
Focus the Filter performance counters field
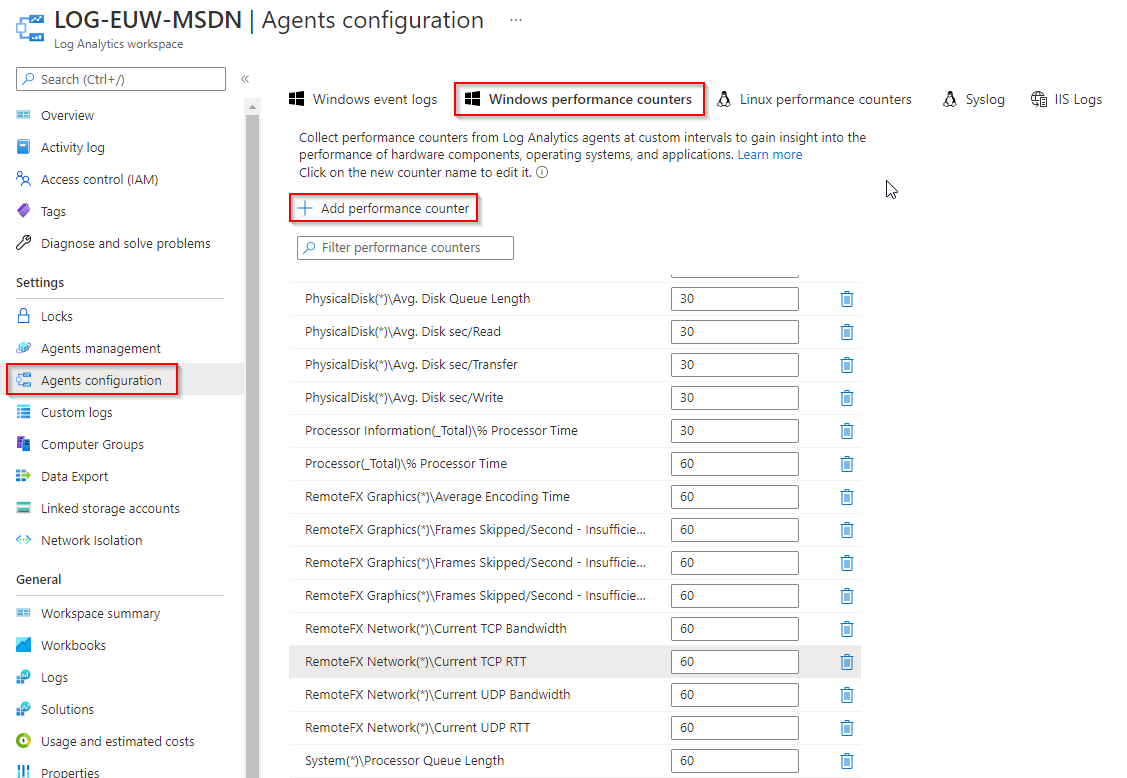pos(405,248)
